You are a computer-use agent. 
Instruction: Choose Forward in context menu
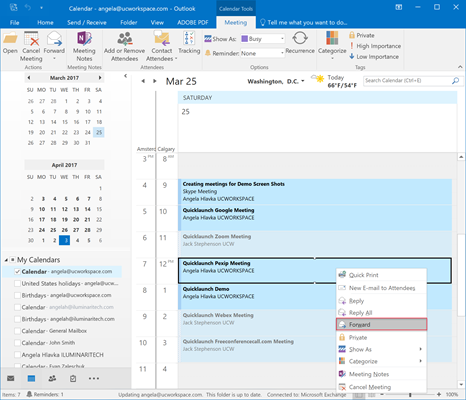[382, 324]
